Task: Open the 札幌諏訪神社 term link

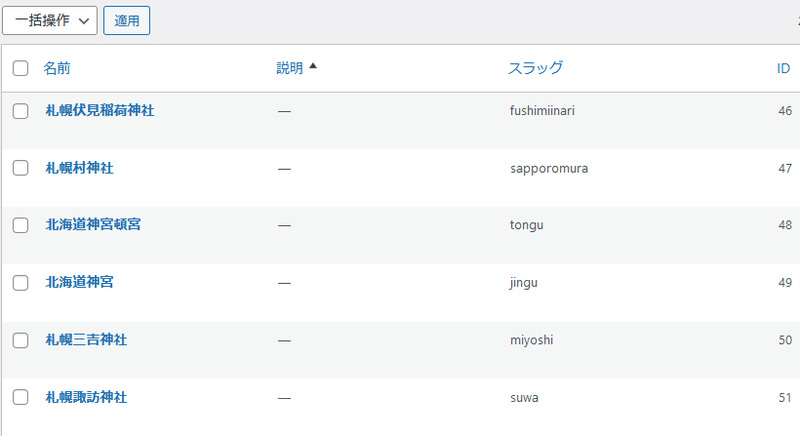Action: (86, 397)
